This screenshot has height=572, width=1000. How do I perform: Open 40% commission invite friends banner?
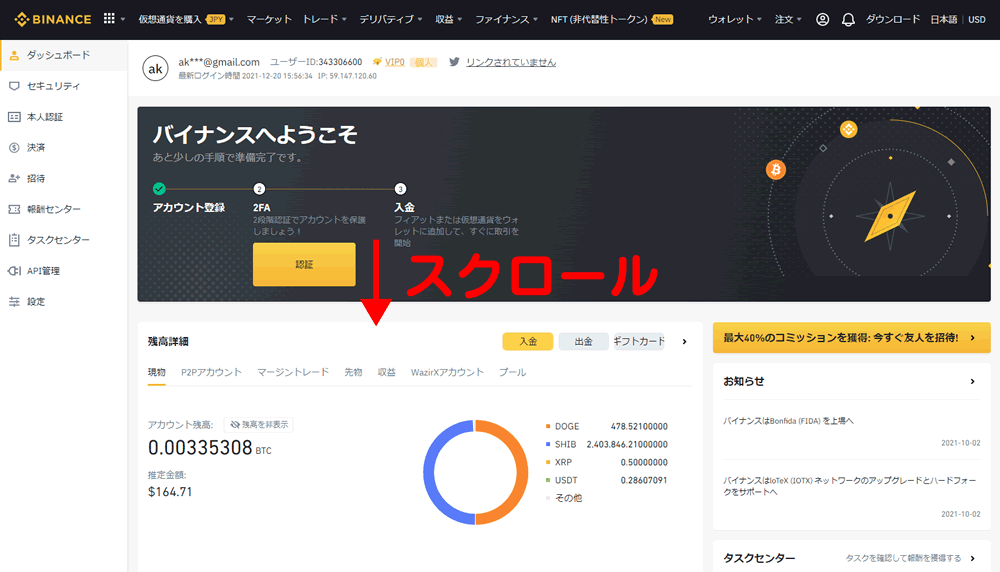coord(851,337)
